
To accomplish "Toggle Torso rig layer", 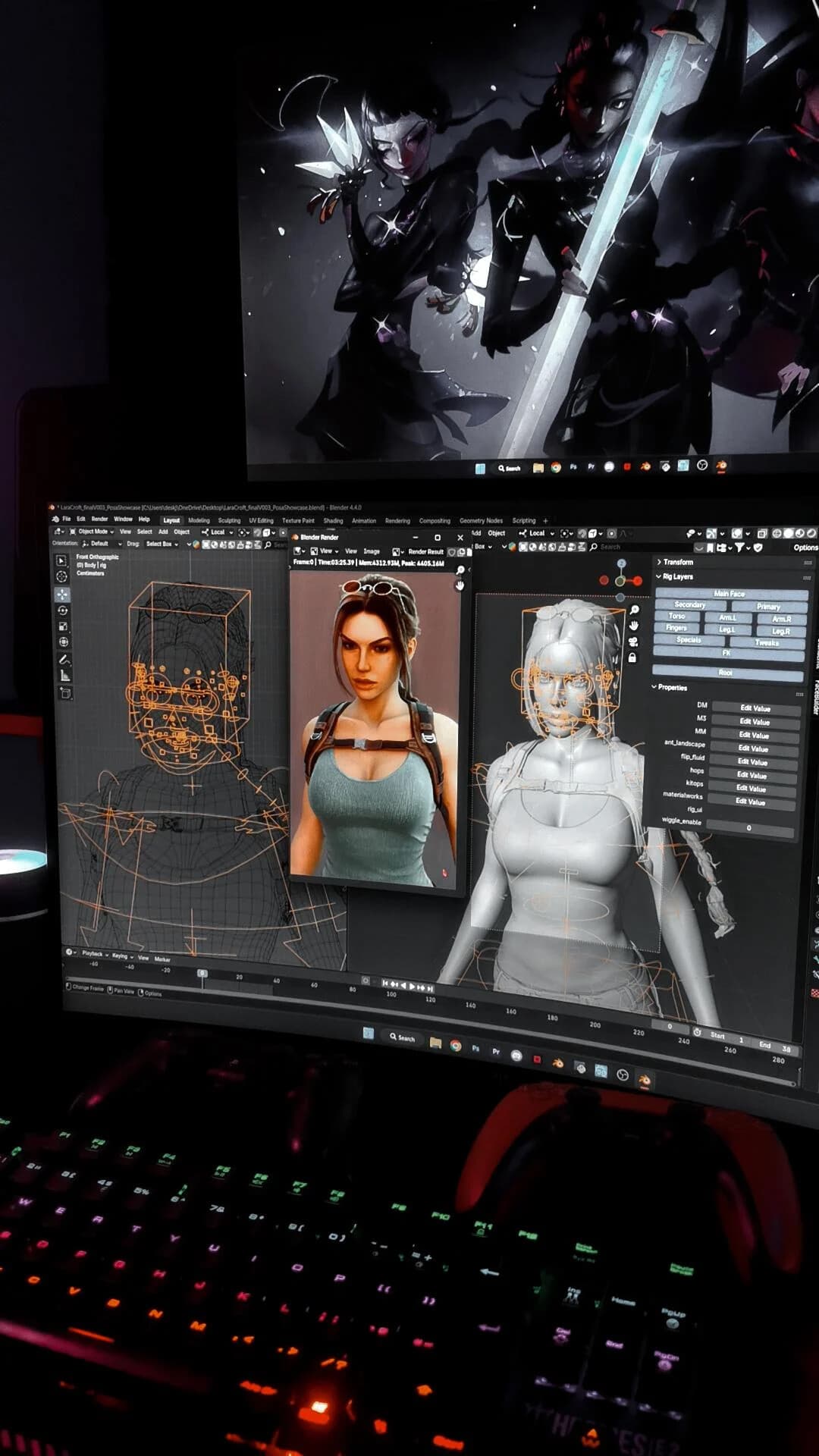I will pos(676,617).
